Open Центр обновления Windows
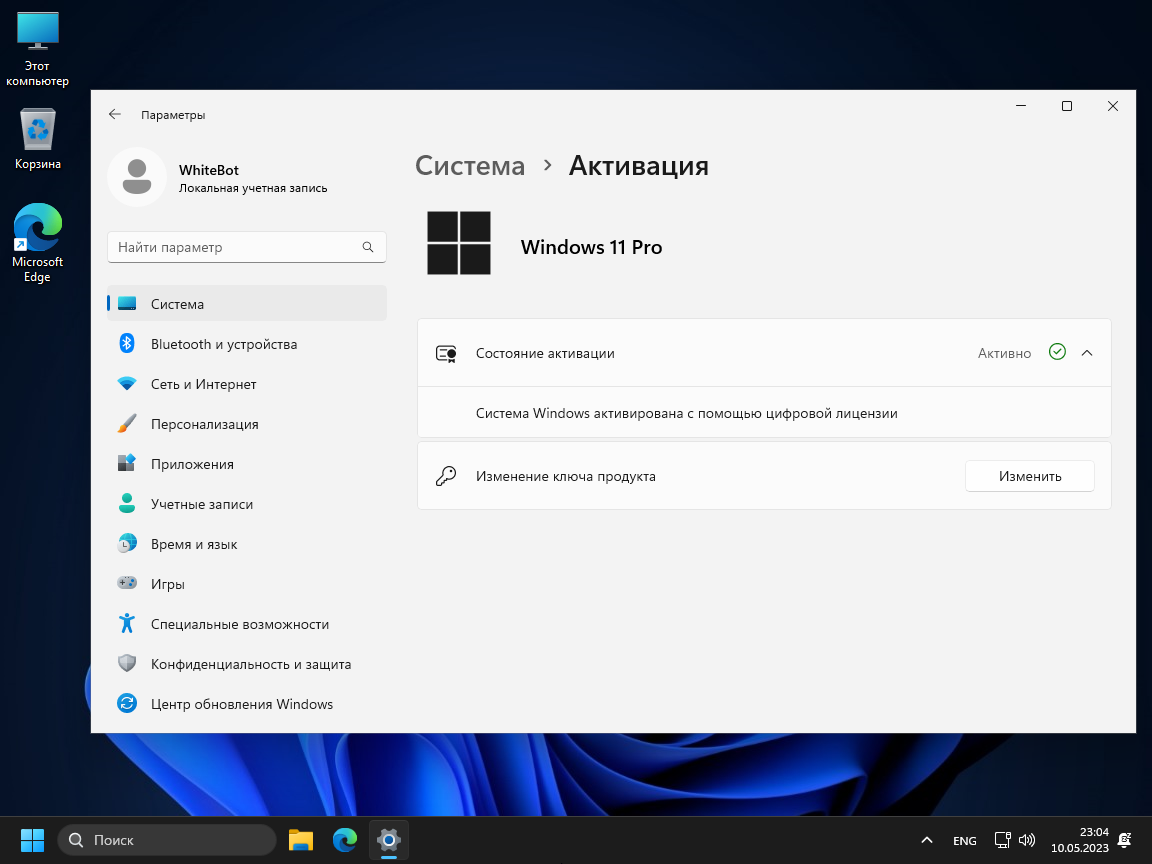 241,704
